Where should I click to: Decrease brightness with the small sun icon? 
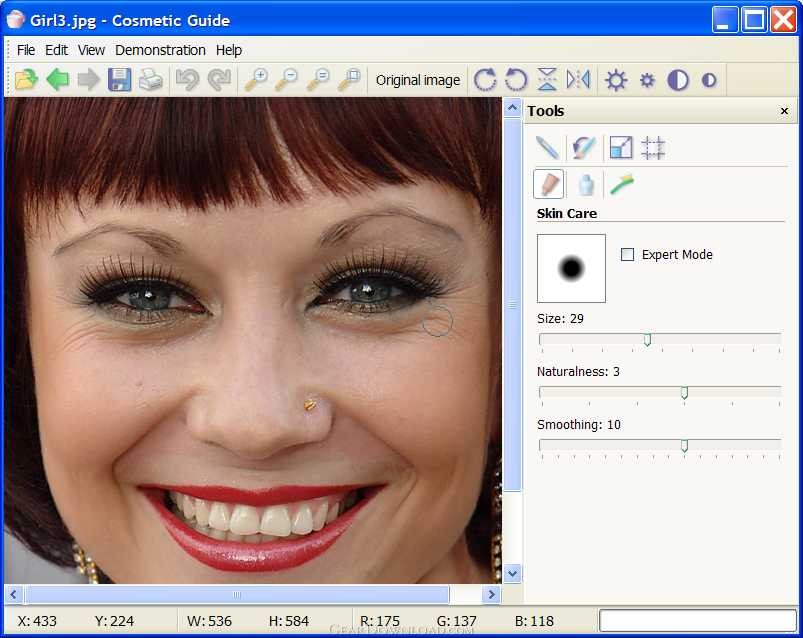coord(647,80)
